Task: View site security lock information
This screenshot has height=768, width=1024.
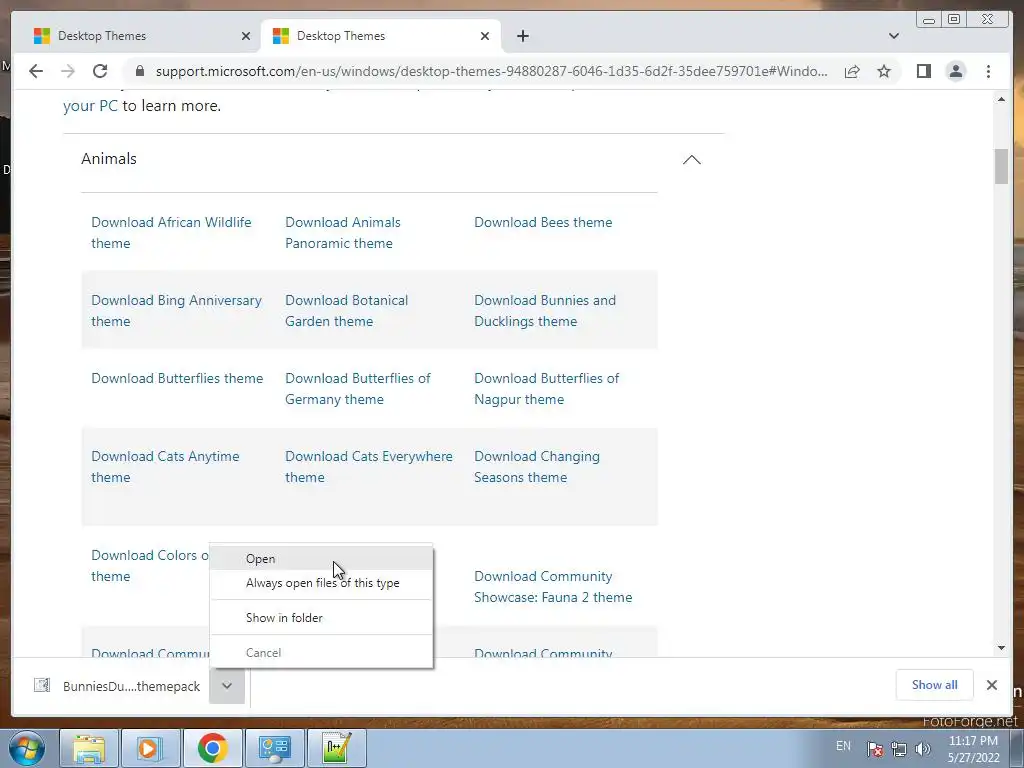Action: tap(139, 71)
